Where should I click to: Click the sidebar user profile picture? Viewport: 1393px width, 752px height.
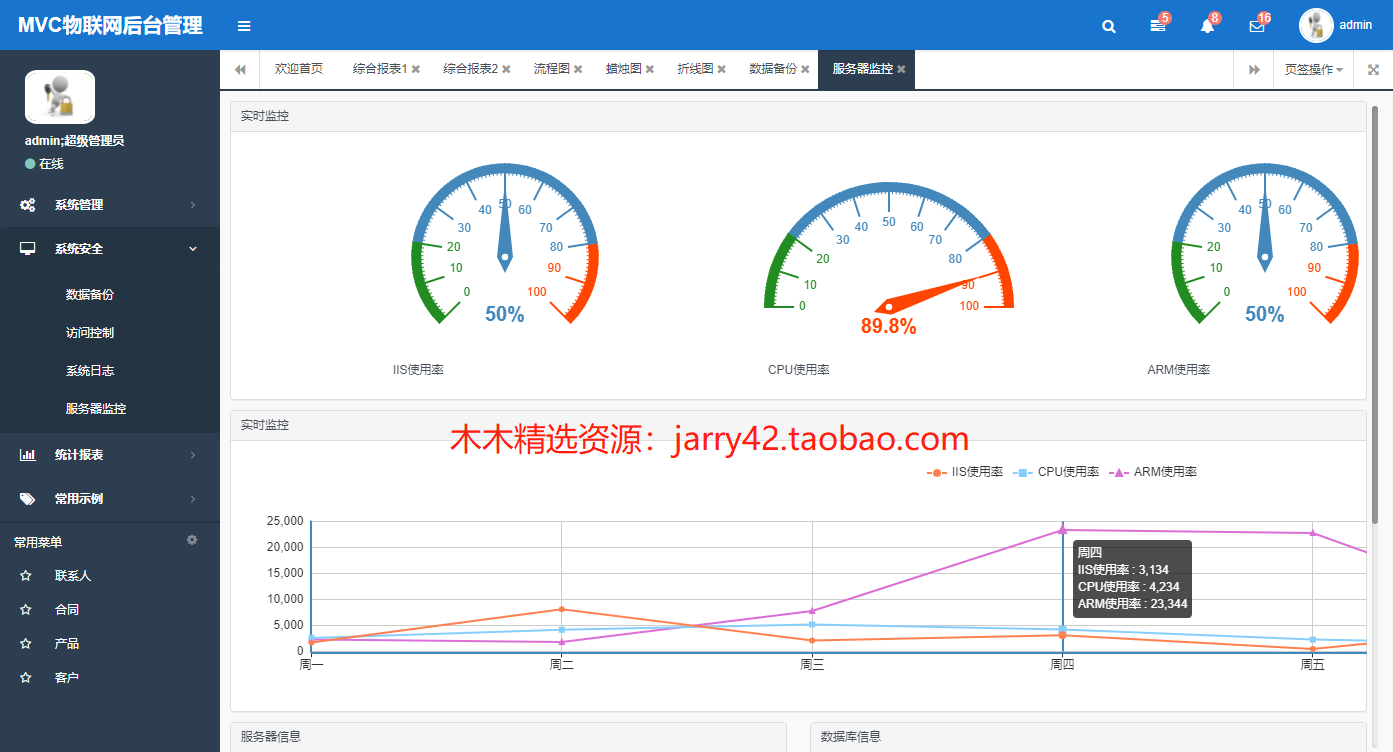click(x=60, y=97)
